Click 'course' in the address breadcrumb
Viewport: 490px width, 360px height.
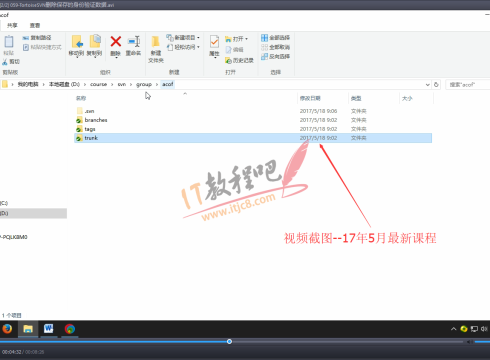click(99, 84)
